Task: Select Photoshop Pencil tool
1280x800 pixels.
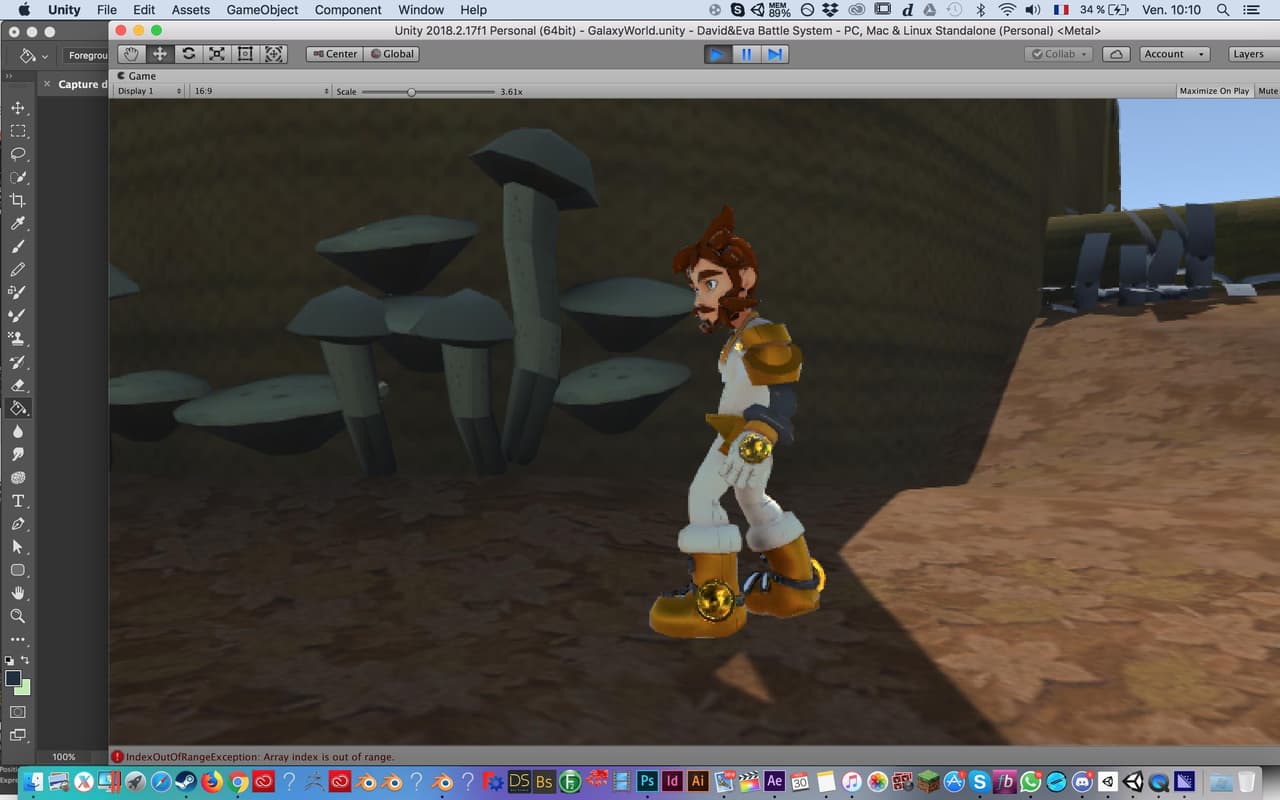Action: point(18,269)
